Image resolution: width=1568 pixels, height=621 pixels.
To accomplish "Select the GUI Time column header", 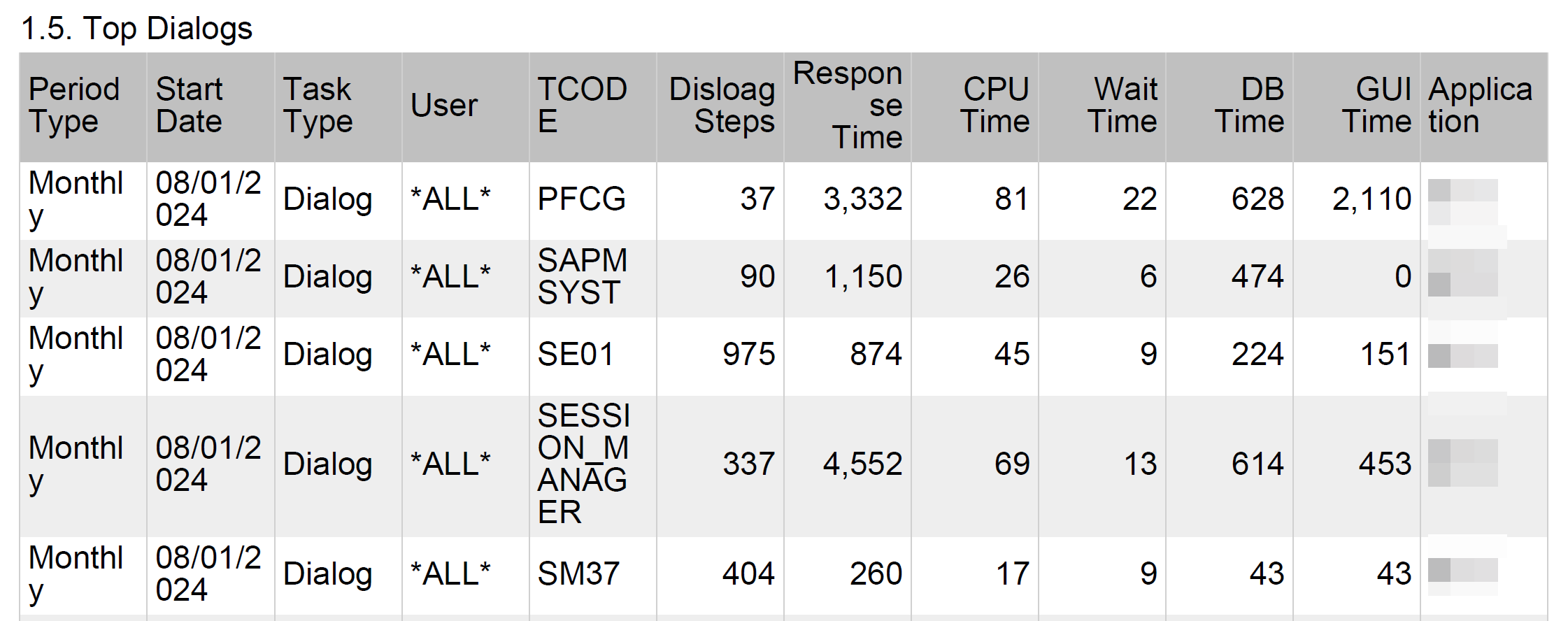I will (x=1376, y=106).
